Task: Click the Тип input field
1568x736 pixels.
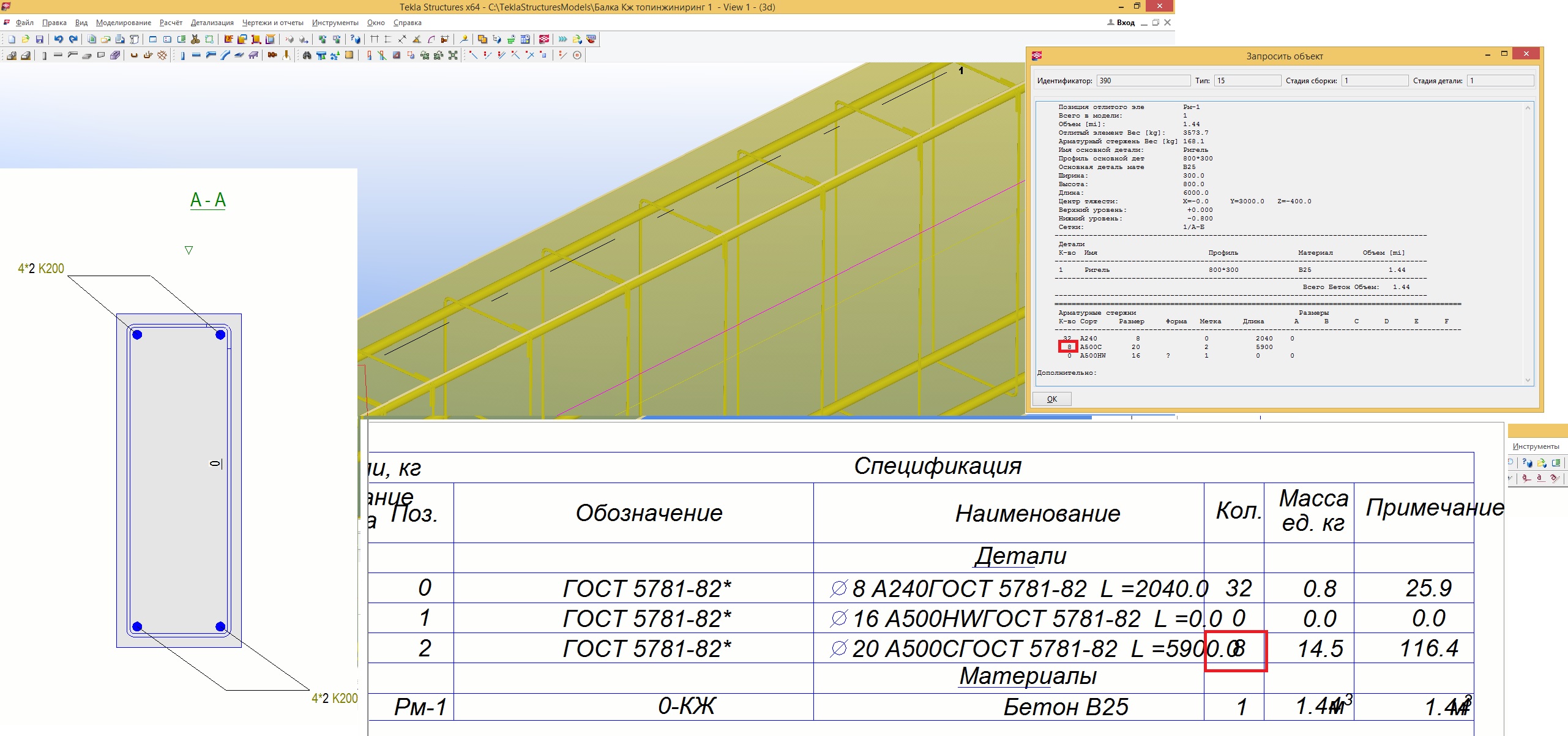Action: point(1247,81)
